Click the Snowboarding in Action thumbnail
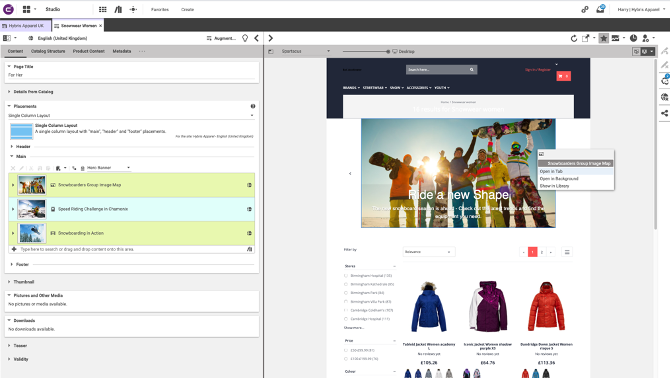The image size is (670, 378). click(x=32, y=233)
